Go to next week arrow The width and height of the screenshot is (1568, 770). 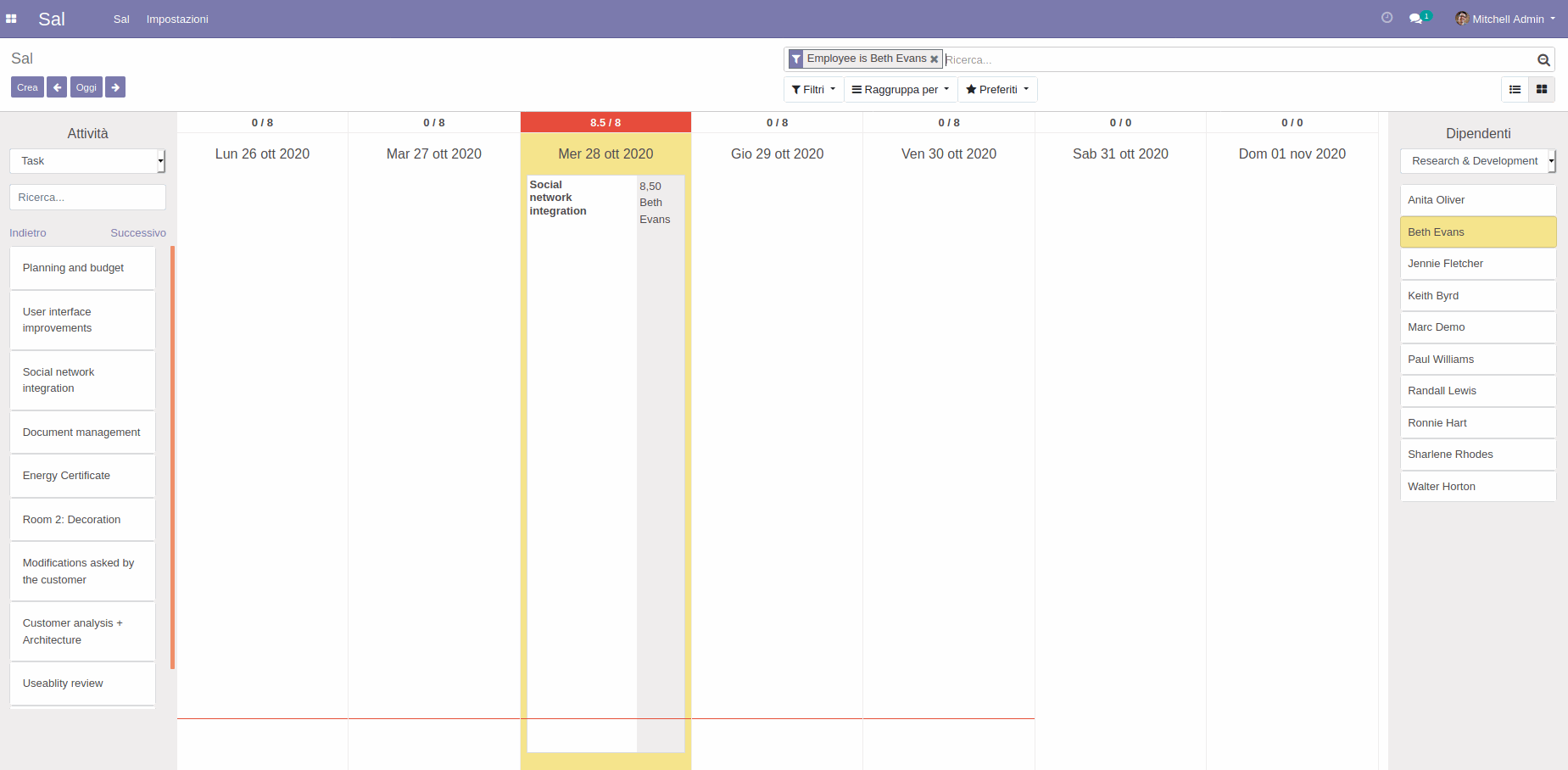[x=115, y=87]
